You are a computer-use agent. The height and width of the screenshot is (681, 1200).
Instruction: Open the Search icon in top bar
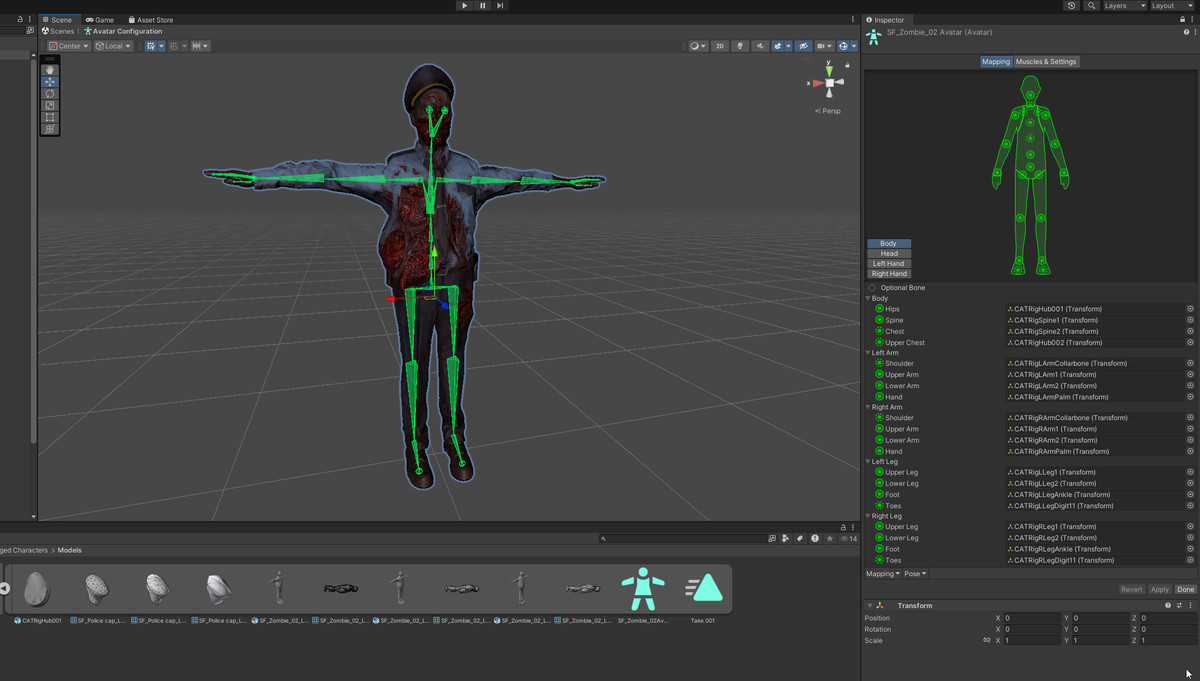click(1091, 6)
